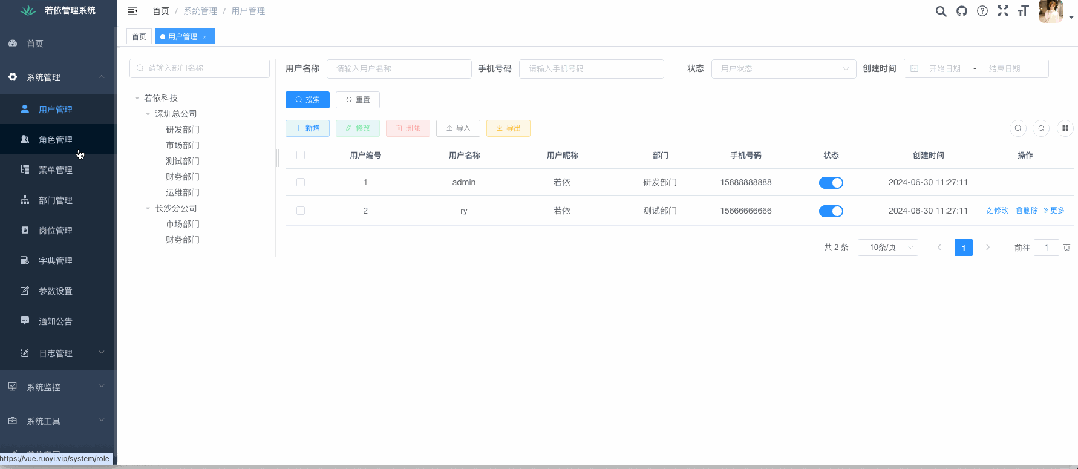Click the 用户名称 input field

398,69
